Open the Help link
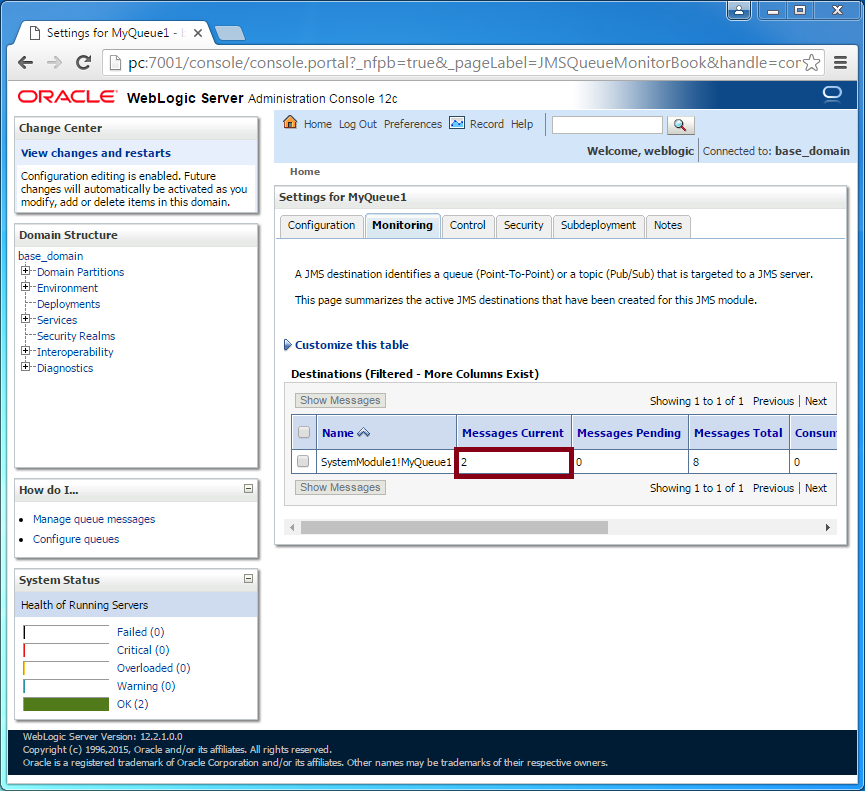Screen dimensions: 865x791 pyautogui.click(x=522, y=124)
